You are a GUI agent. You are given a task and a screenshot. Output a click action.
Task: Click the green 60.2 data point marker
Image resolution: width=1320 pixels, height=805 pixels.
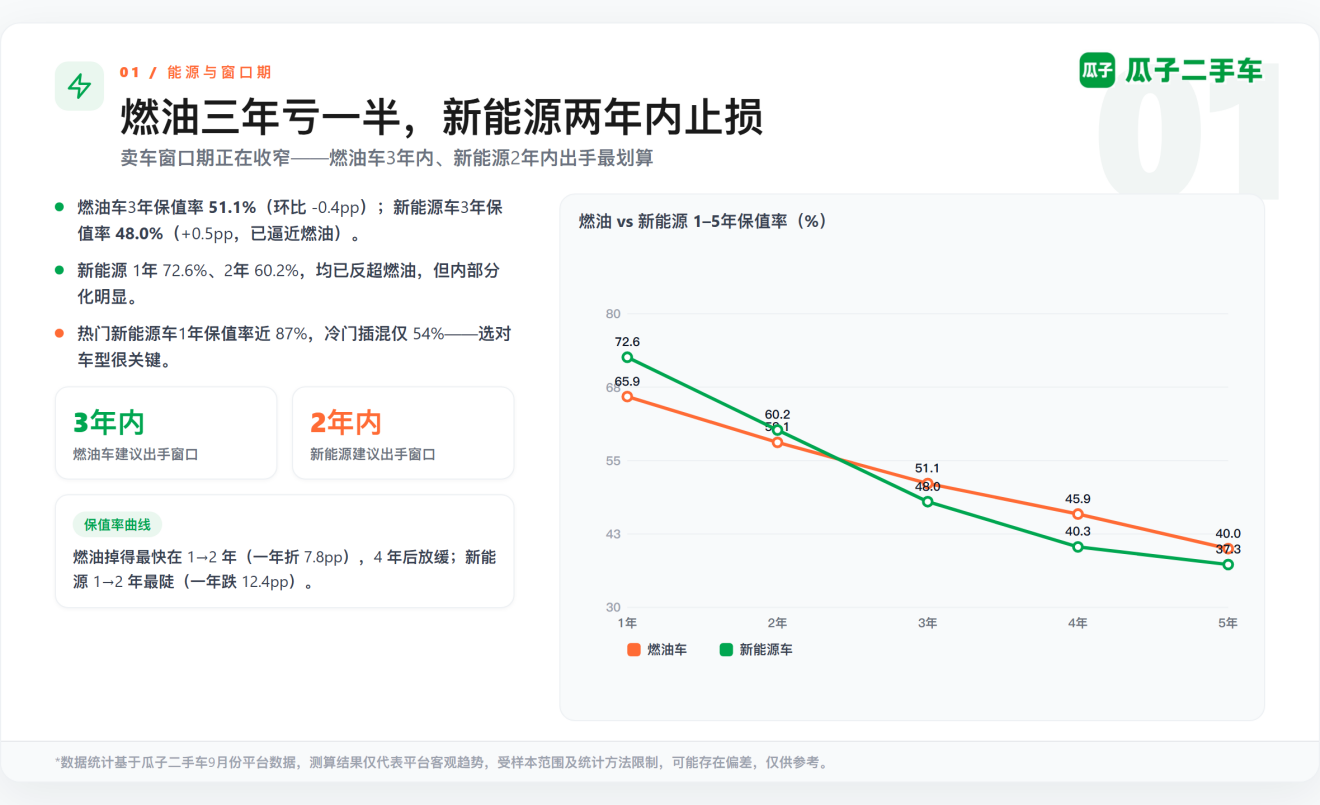777,430
